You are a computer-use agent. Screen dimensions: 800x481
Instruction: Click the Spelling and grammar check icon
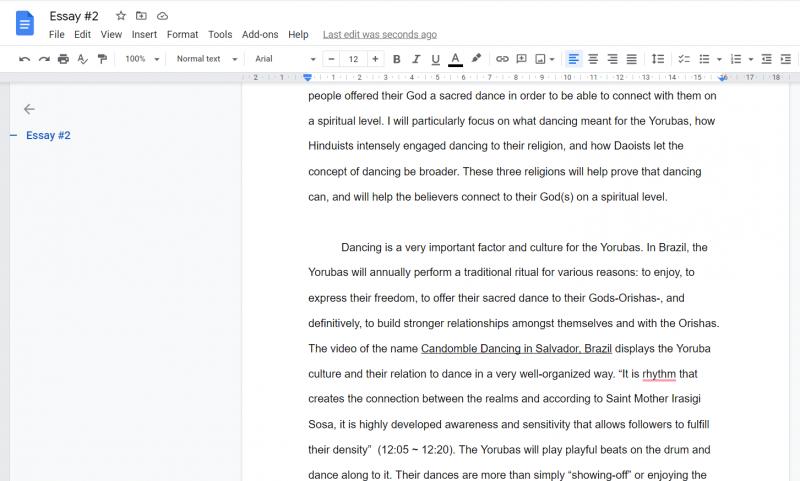point(83,59)
